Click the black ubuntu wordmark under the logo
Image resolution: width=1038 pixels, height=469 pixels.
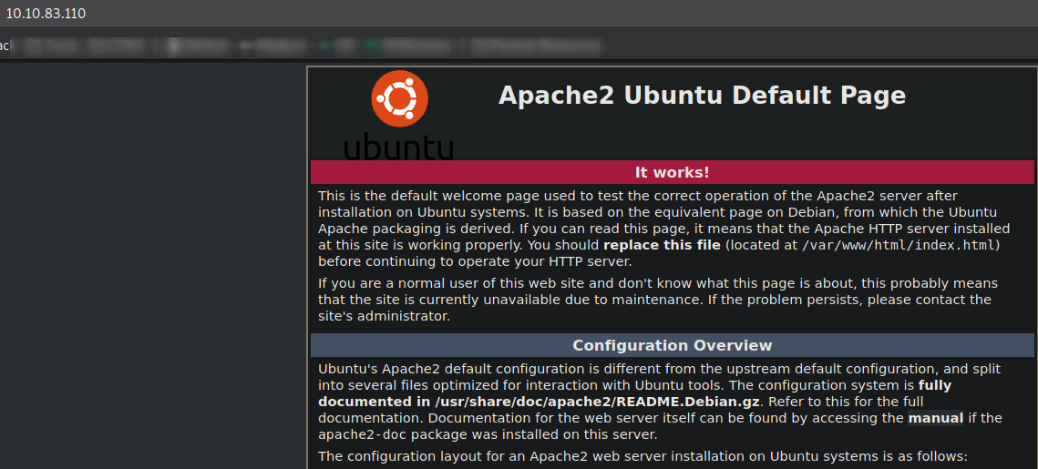pyautogui.click(x=399, y=147)
